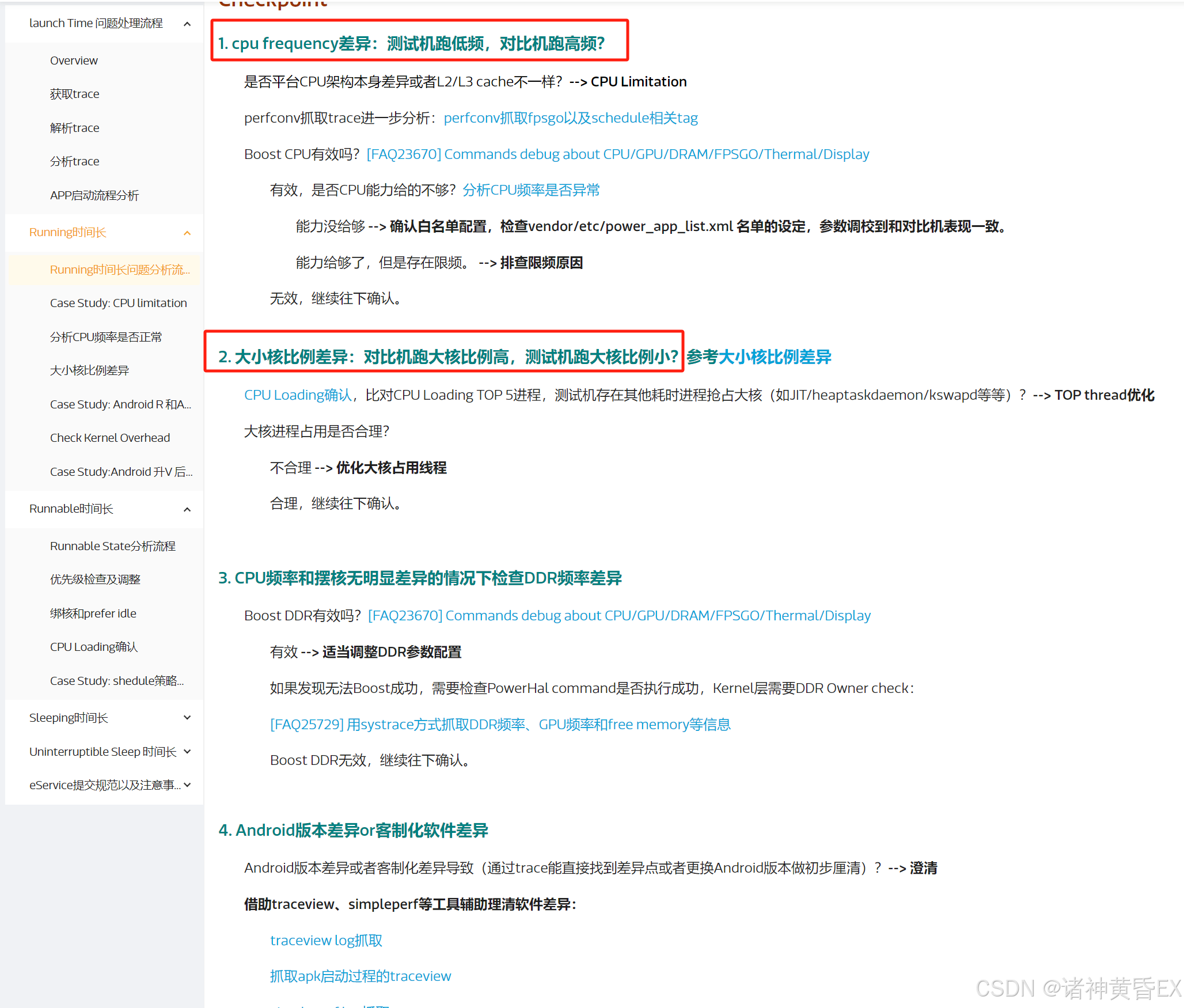Open 分析CPU频率是否正常 sidebar item
Viewport: 1184px width, 1008px height.
[106, 337]
